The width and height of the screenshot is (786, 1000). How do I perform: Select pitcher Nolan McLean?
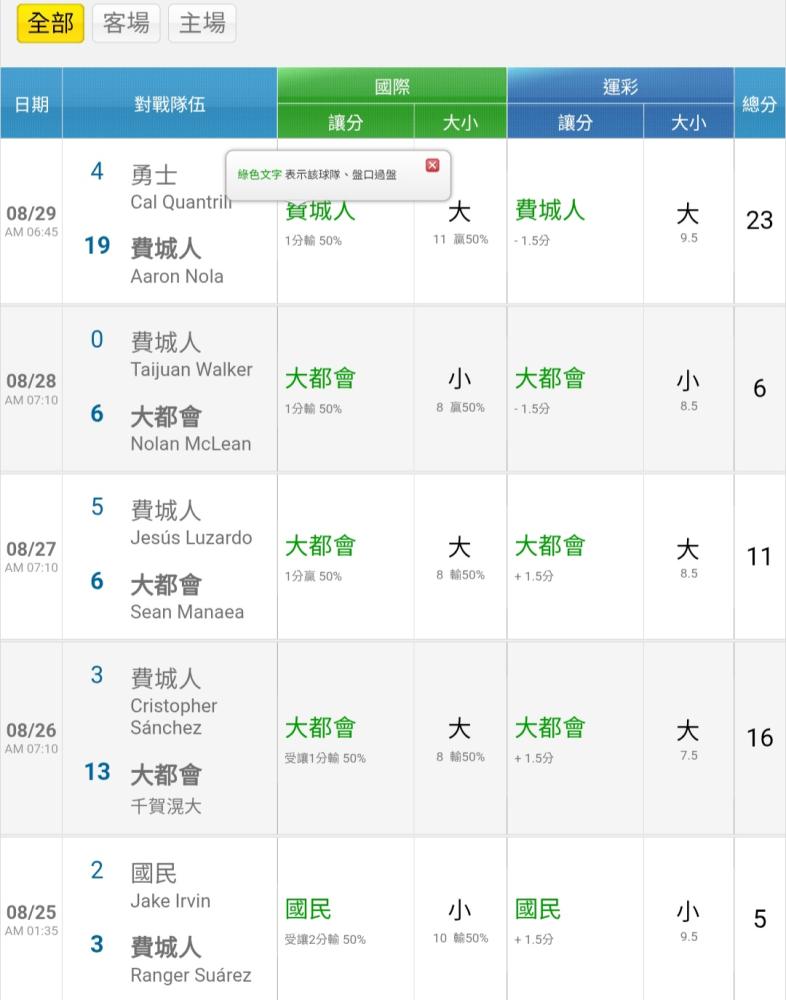point(190,444)
